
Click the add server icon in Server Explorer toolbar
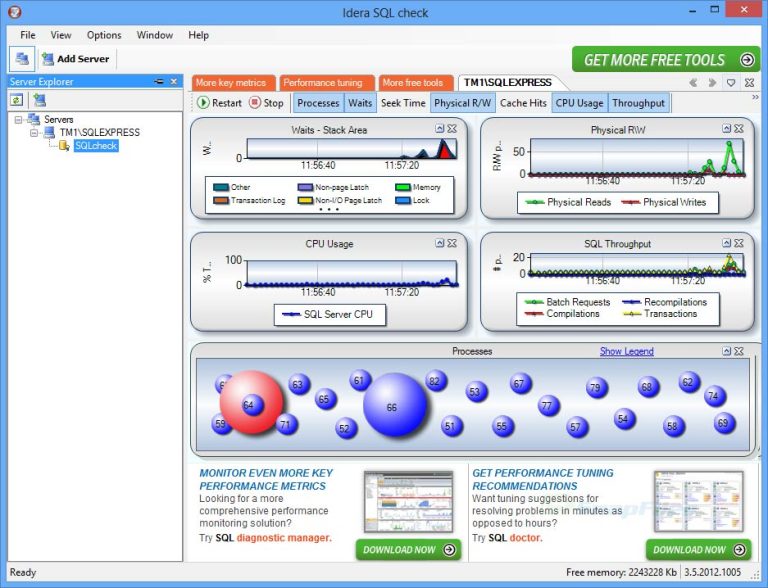pos(39,100)
